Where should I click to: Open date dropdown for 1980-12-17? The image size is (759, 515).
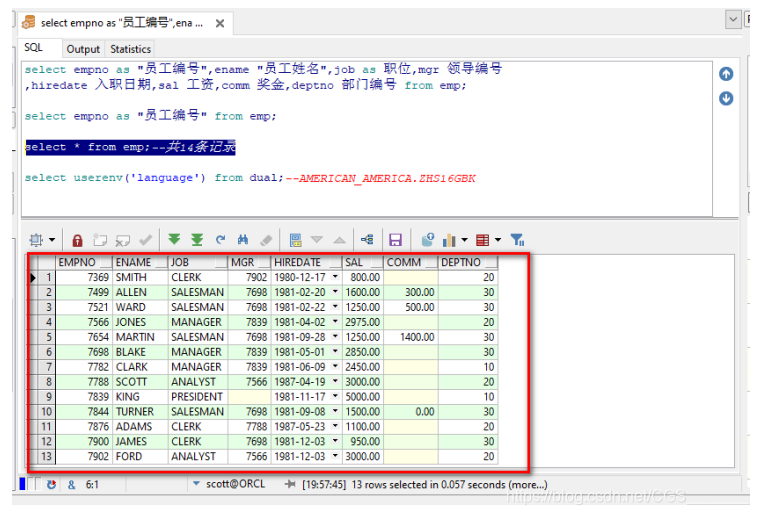[335, 277]
